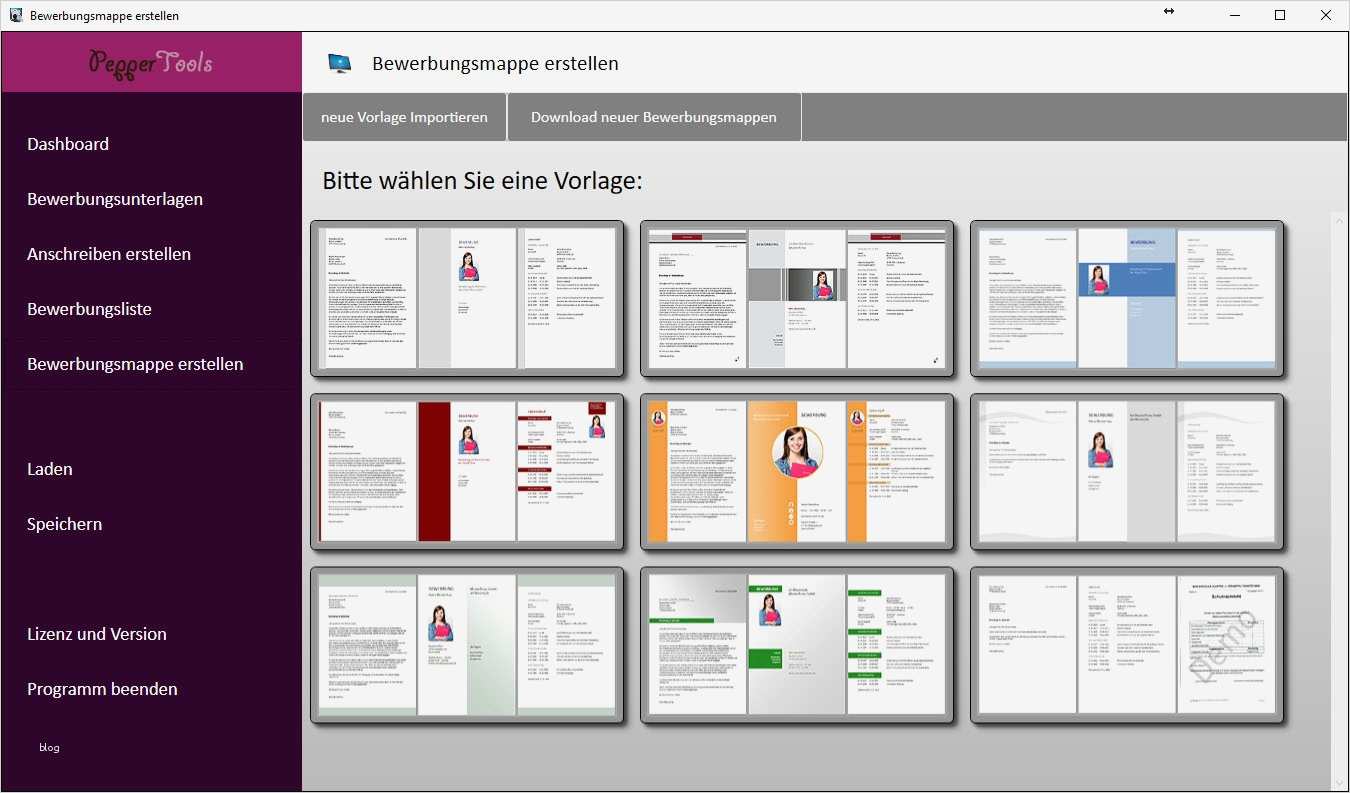Viewport: 1350px width, 793px height.
Task: Click the PepperTools logo
Action: click(150, 62)
